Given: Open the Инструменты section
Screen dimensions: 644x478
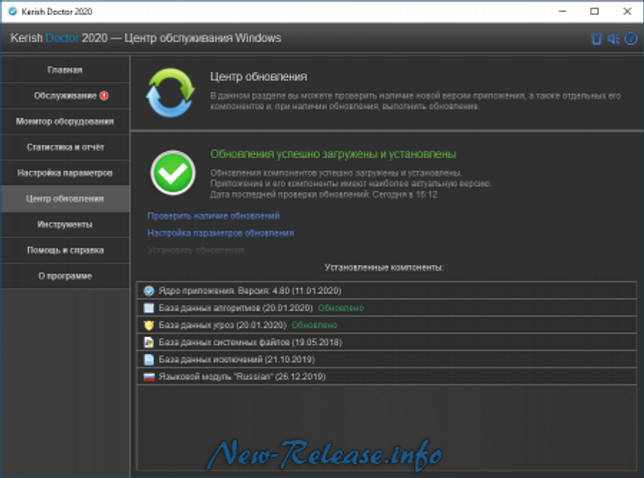Looking at the screenshot, I should (x=65, y=225).
